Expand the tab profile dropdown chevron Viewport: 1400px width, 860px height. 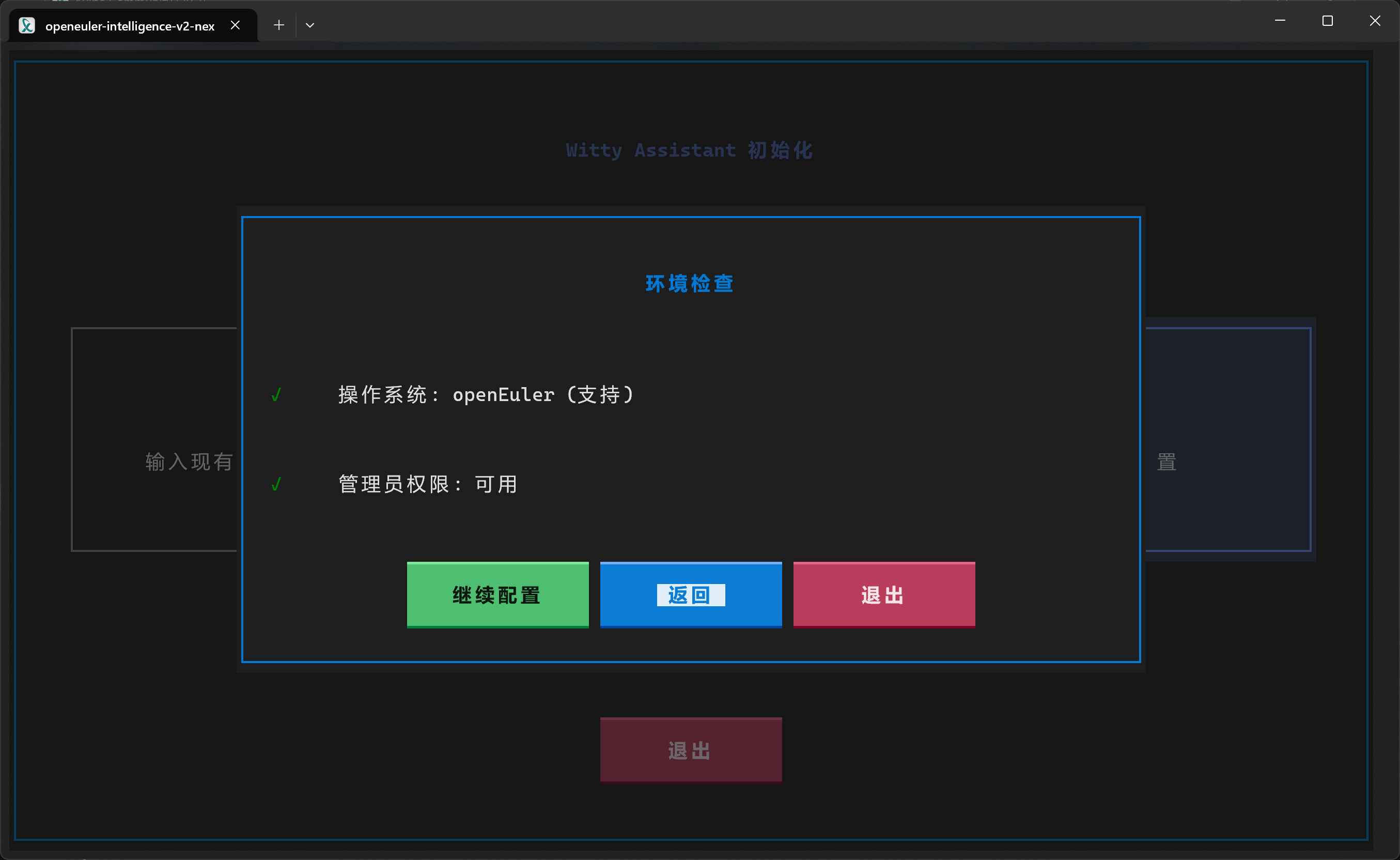click(310, 25)
